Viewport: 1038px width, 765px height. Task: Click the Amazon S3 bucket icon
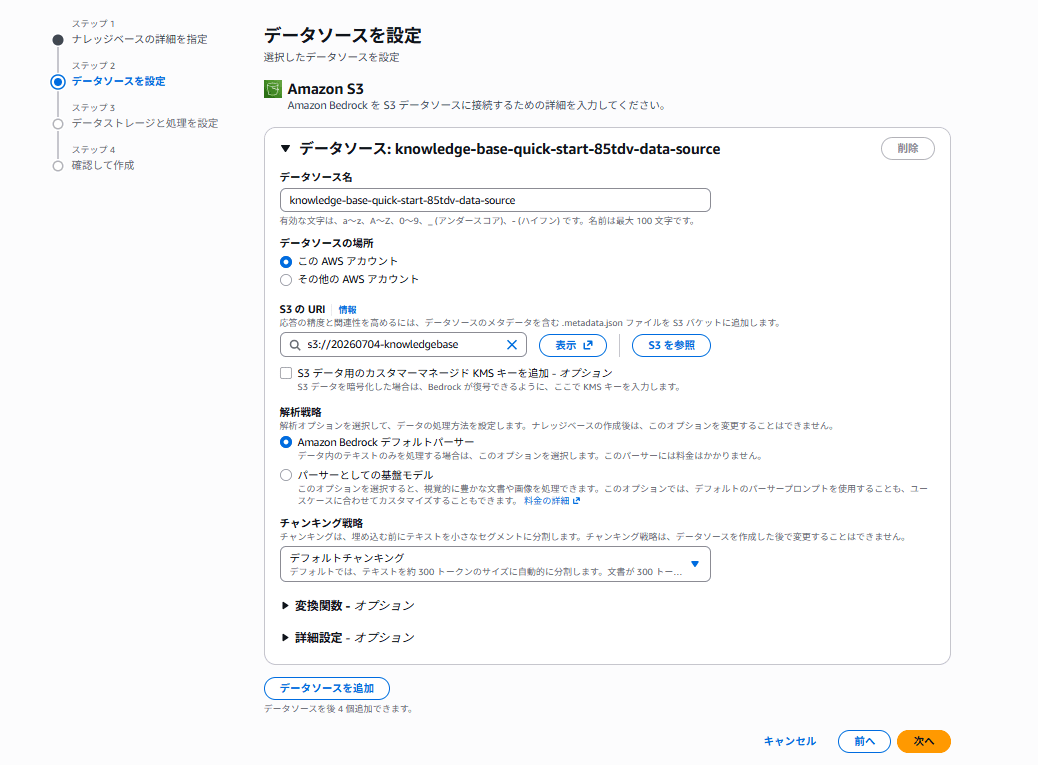[x=273, y=89]
